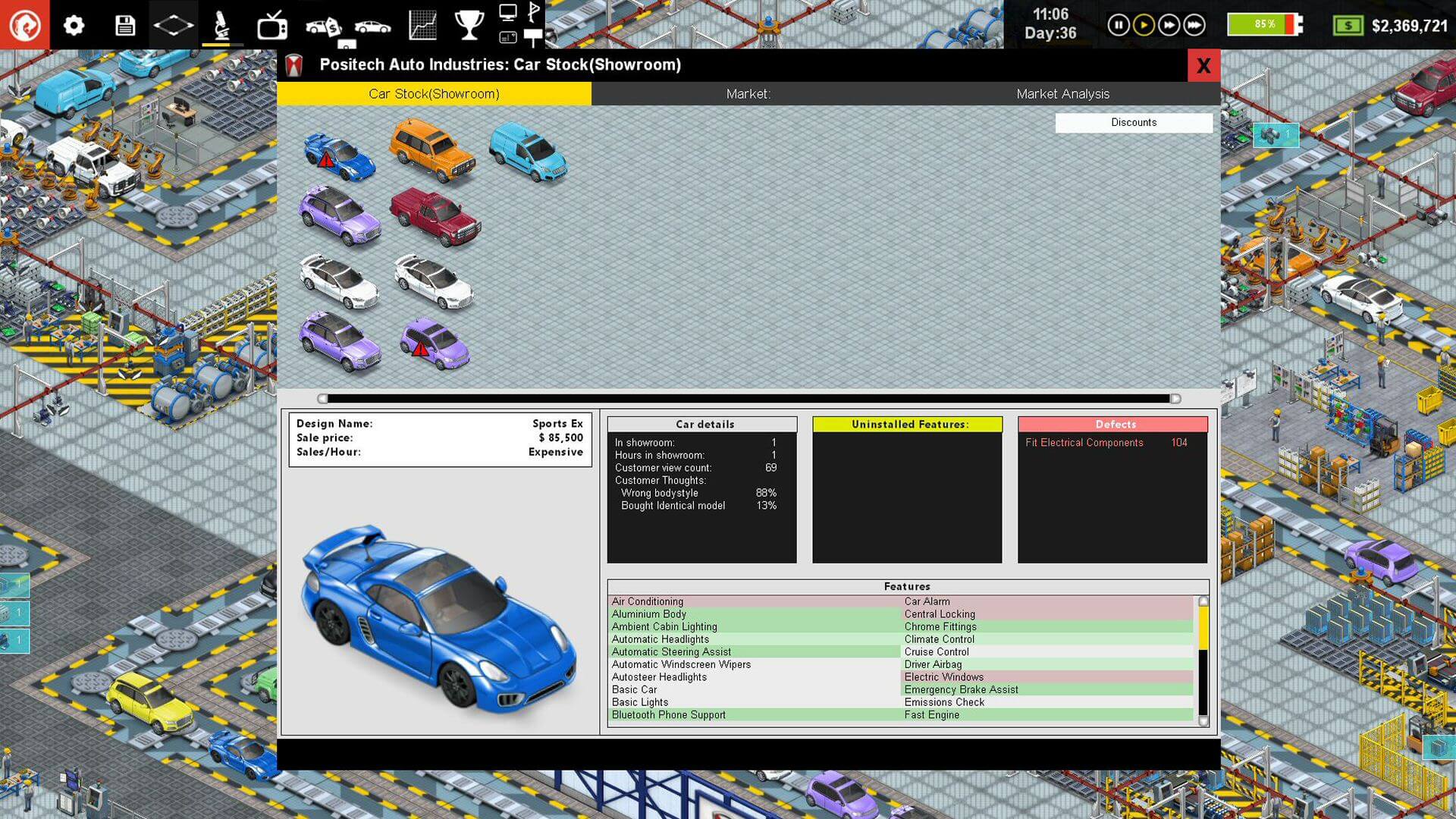Select the purple SUV in second row
The height and width of the screenshot is (819, 1456).
[x=339, y=215]
